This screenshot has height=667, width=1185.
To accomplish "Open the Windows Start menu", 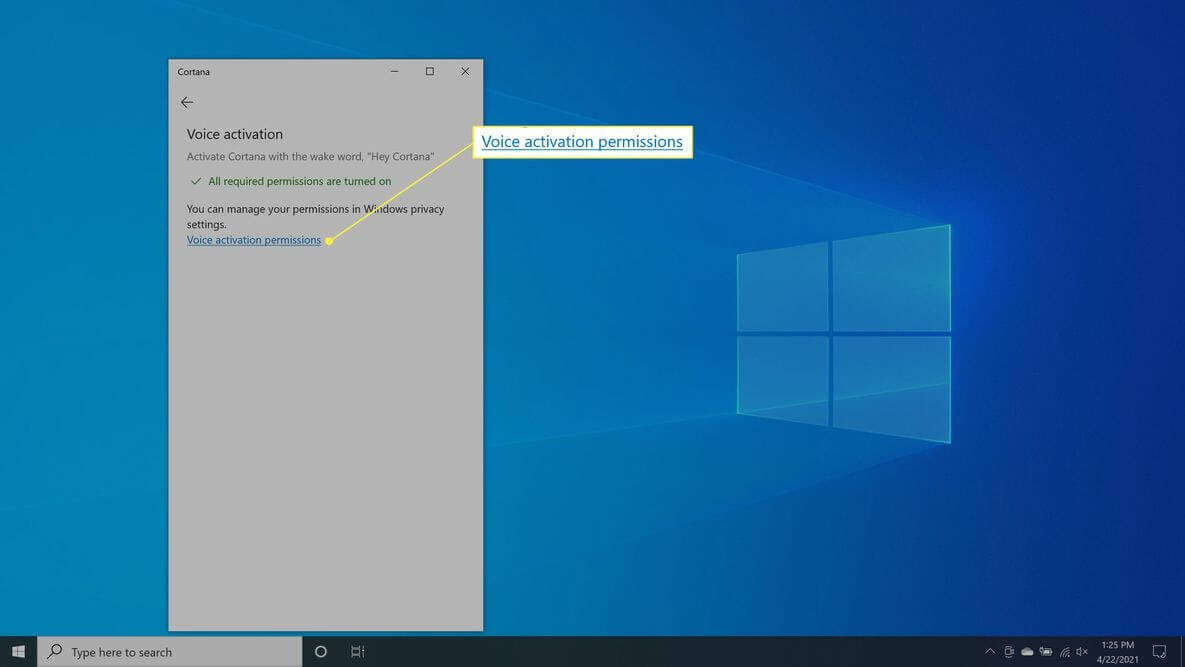I will tap(18, 651).
